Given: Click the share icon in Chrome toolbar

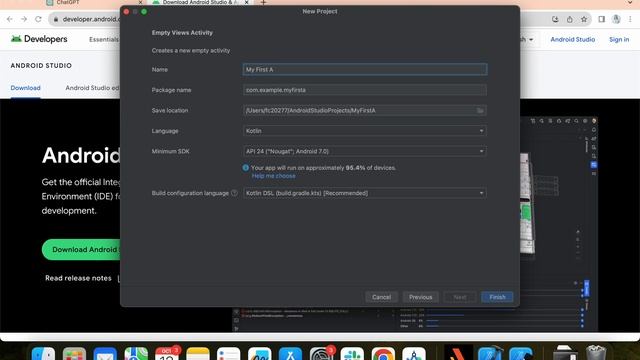Looking at the screenshot, I should coord(569,19).
